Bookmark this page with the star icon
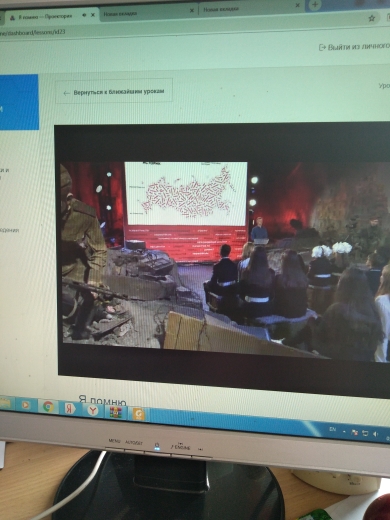This screenshot has height=520, width=390. [x=372, y=18]
